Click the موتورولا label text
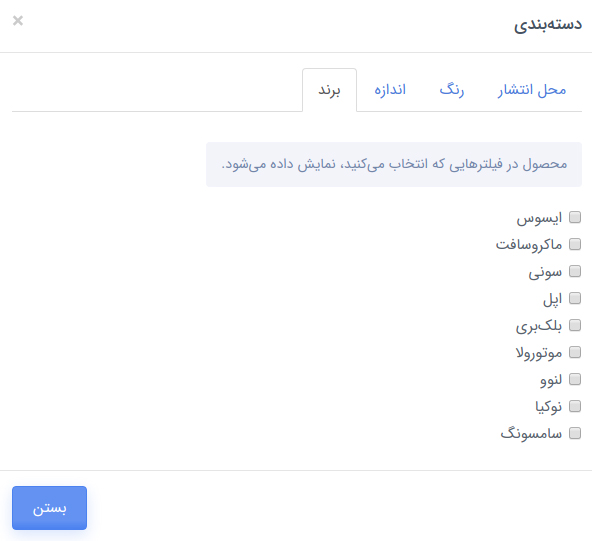Screen dimensions: 592x541 (x=539, y=353)
